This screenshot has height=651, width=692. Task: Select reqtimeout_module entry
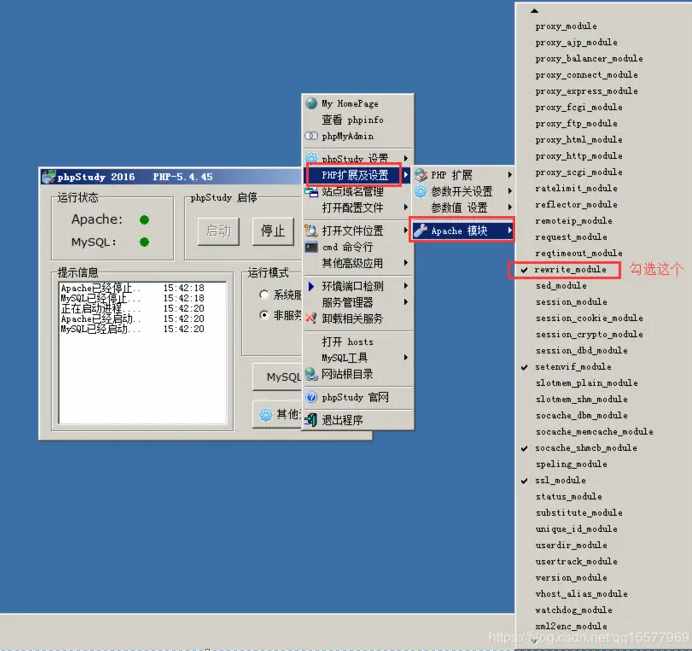coord(579,253)
